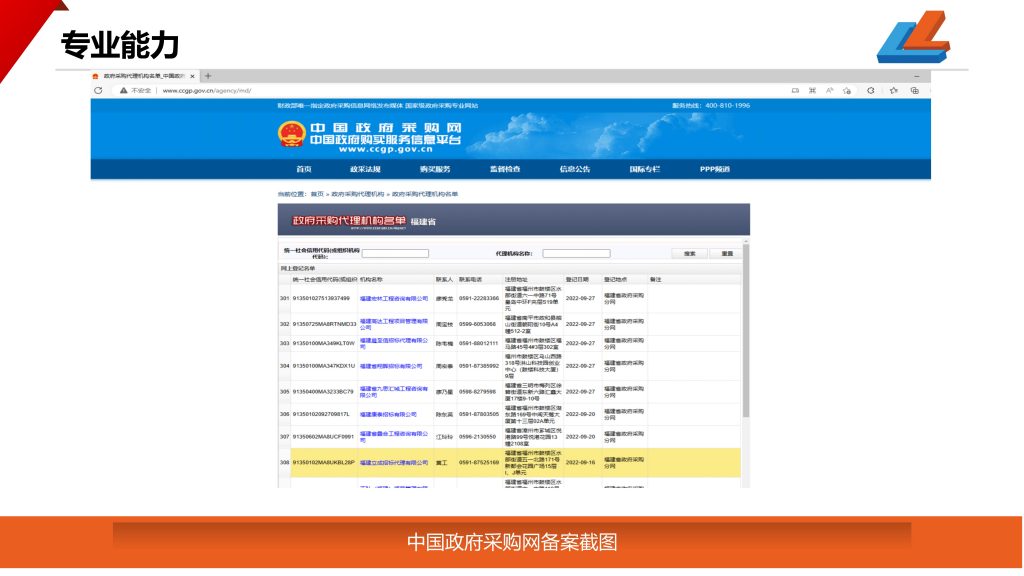The width and height of the screenshot is (1024, 576).
Task: Click the agency name link in row 308
Action: 394,462
